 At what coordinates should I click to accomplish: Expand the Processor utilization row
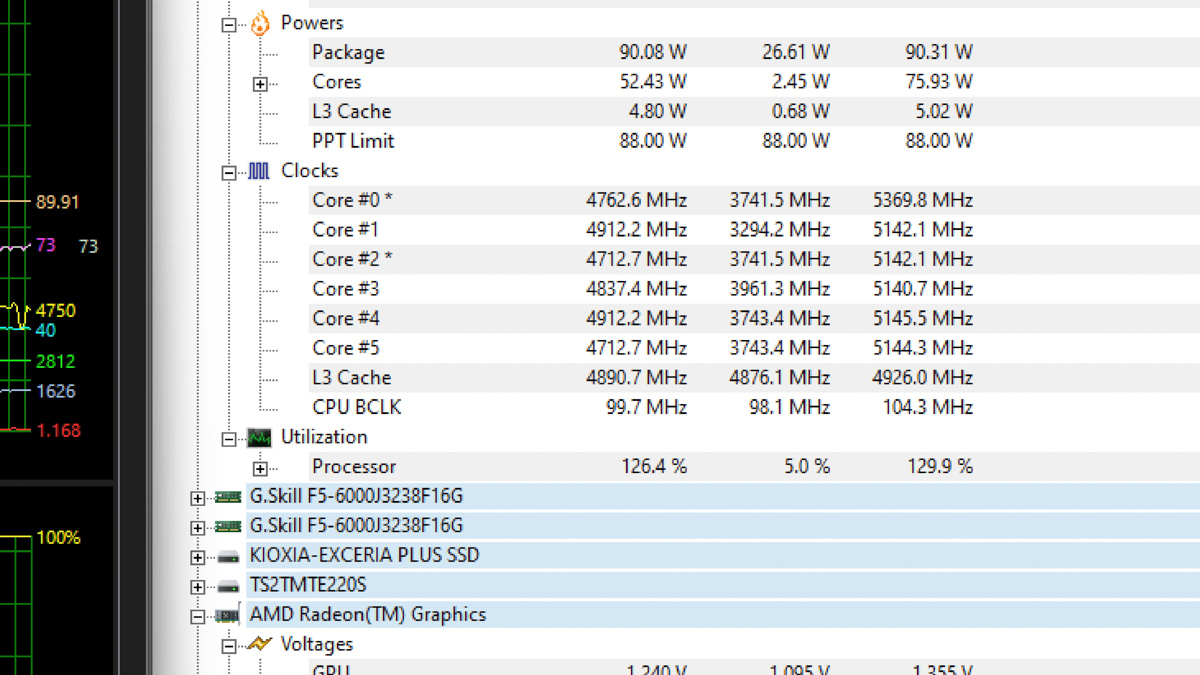[260, 469]
